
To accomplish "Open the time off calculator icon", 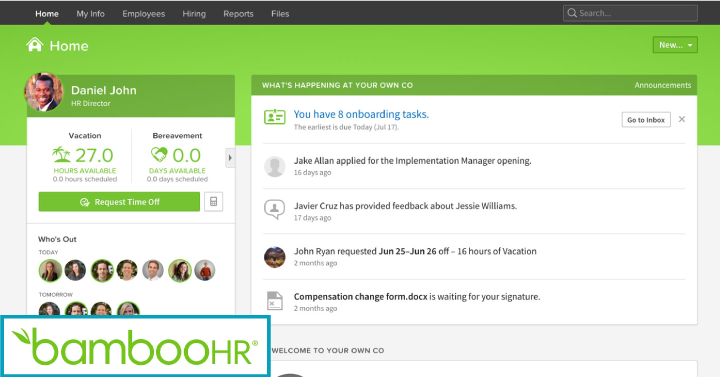I will point(214,202).
